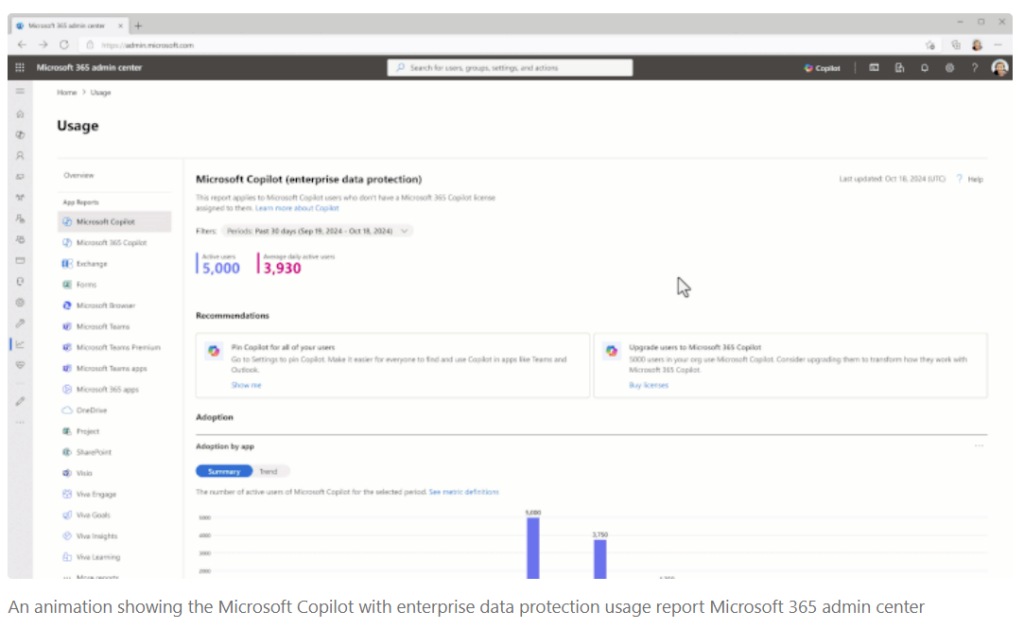Screen dimensions: 1024x629
Task: Click the help question mark in header
Action: pyautogui.click(x=974, y=68)
